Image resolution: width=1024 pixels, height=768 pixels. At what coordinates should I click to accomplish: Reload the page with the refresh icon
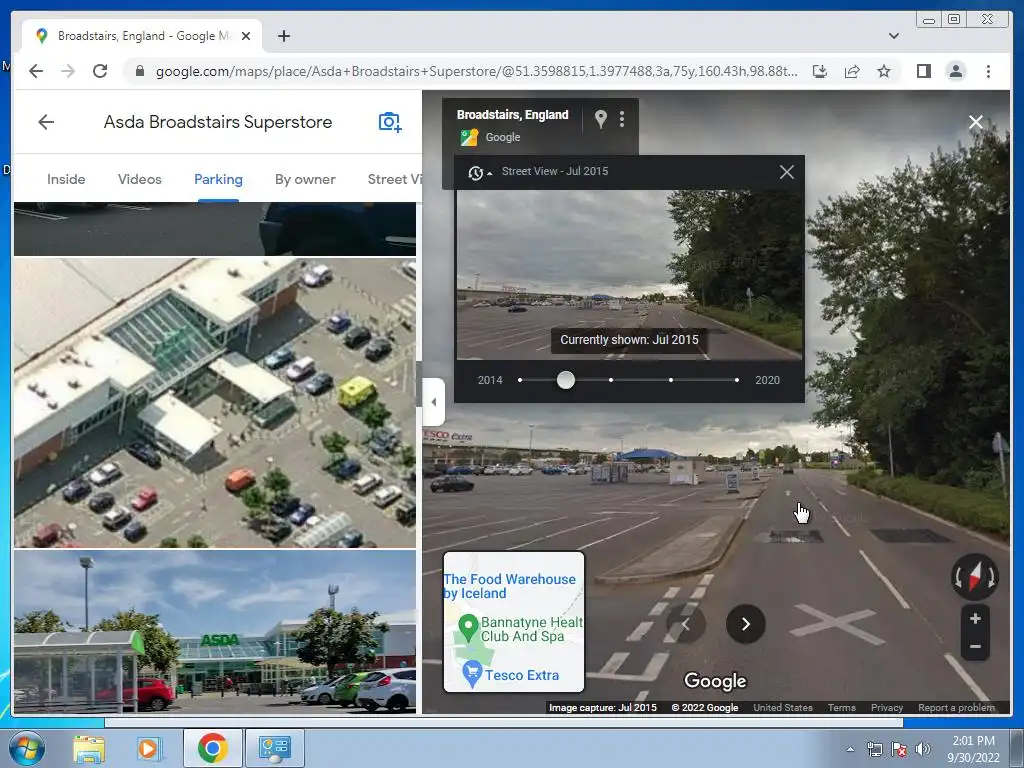(x=100, y=71)
